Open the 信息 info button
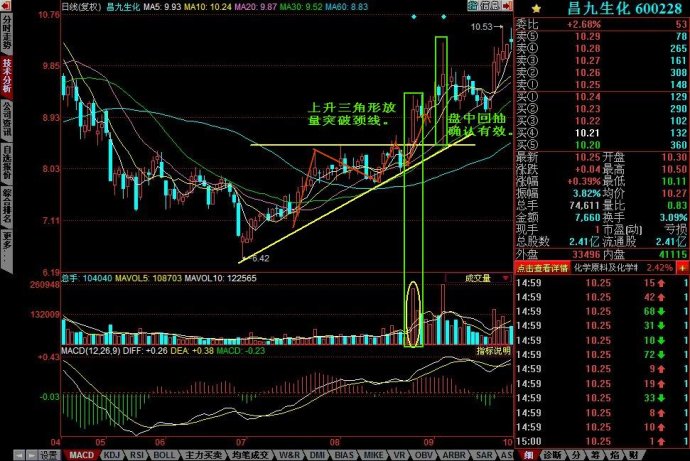Screen dimensions: 690x461 tap(490, 6)
